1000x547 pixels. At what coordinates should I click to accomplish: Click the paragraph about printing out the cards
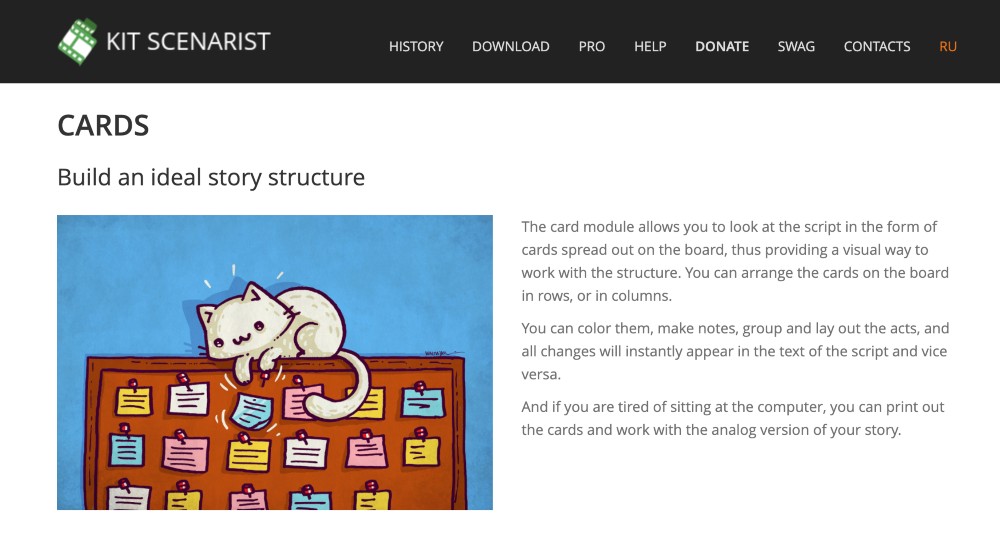733,419
